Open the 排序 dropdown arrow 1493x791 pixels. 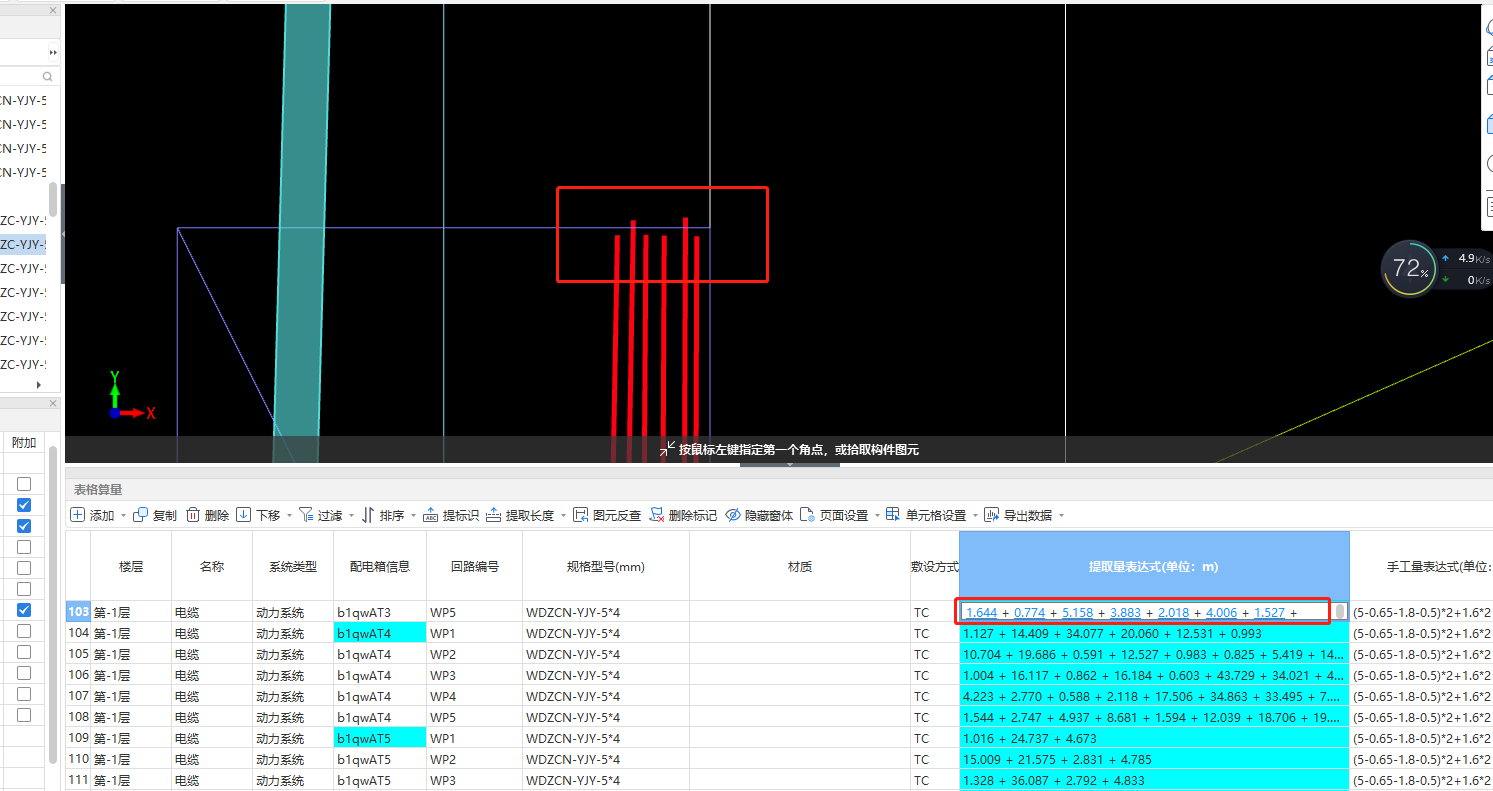tap(413, 516)
